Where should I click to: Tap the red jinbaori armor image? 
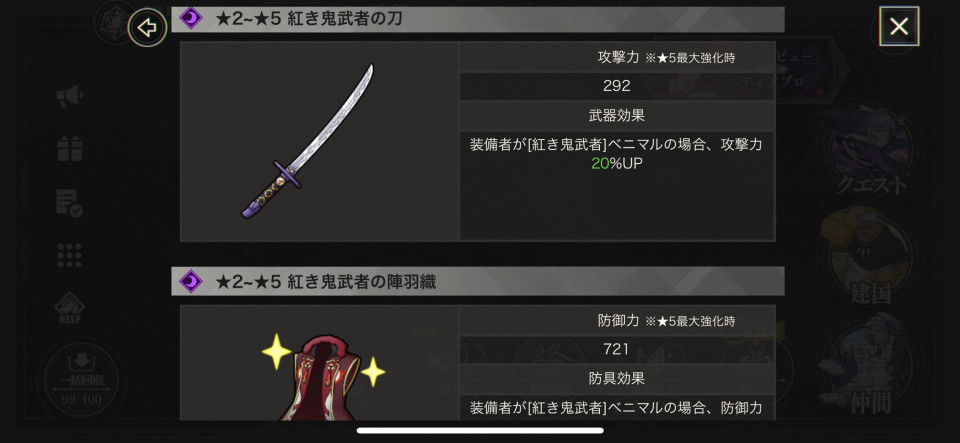click(321, 377)
